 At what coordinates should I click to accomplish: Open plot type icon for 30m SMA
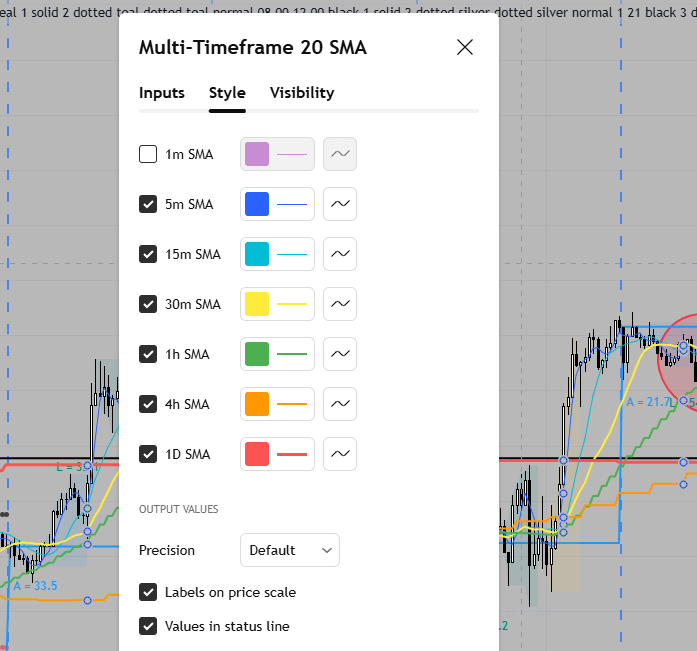point(341,304)
